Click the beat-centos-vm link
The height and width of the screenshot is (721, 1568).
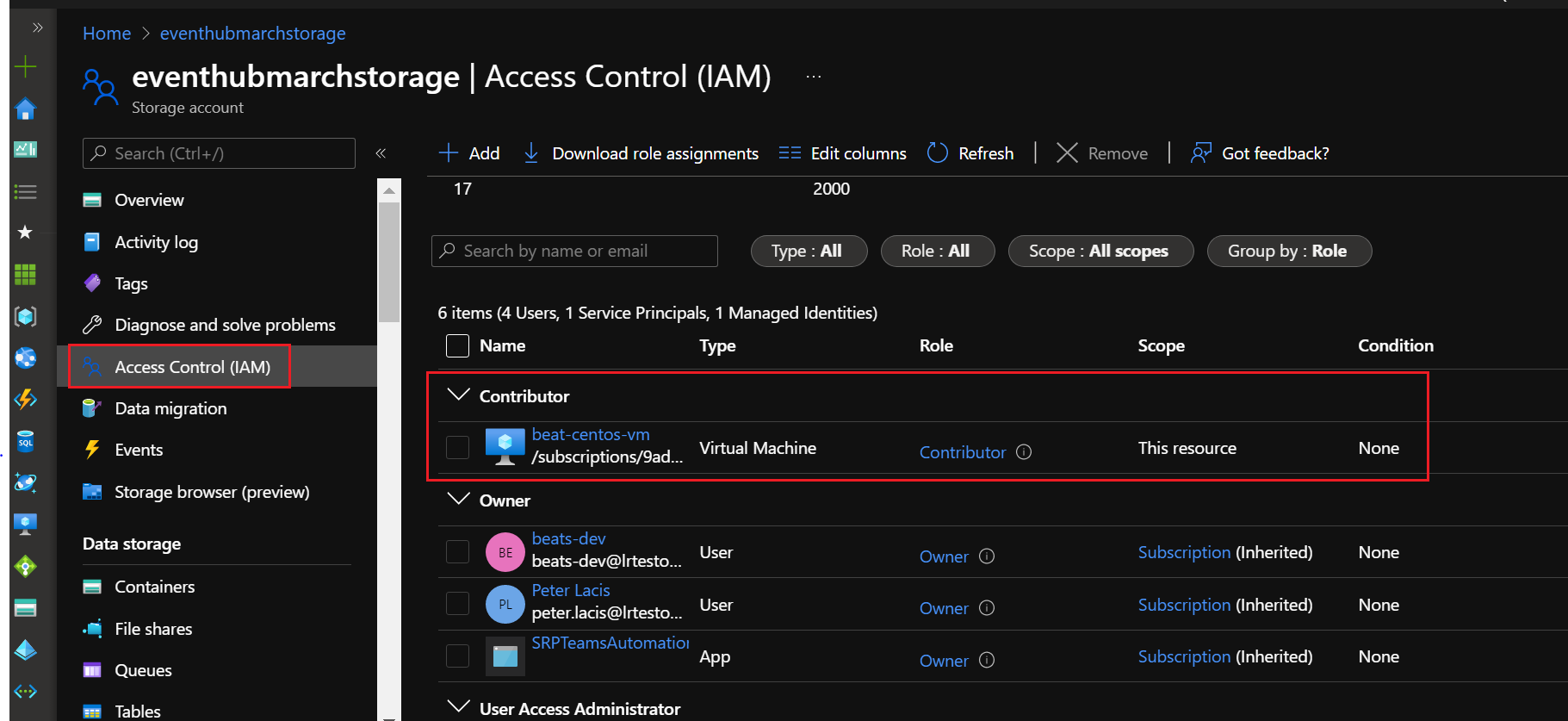[591, 435]
